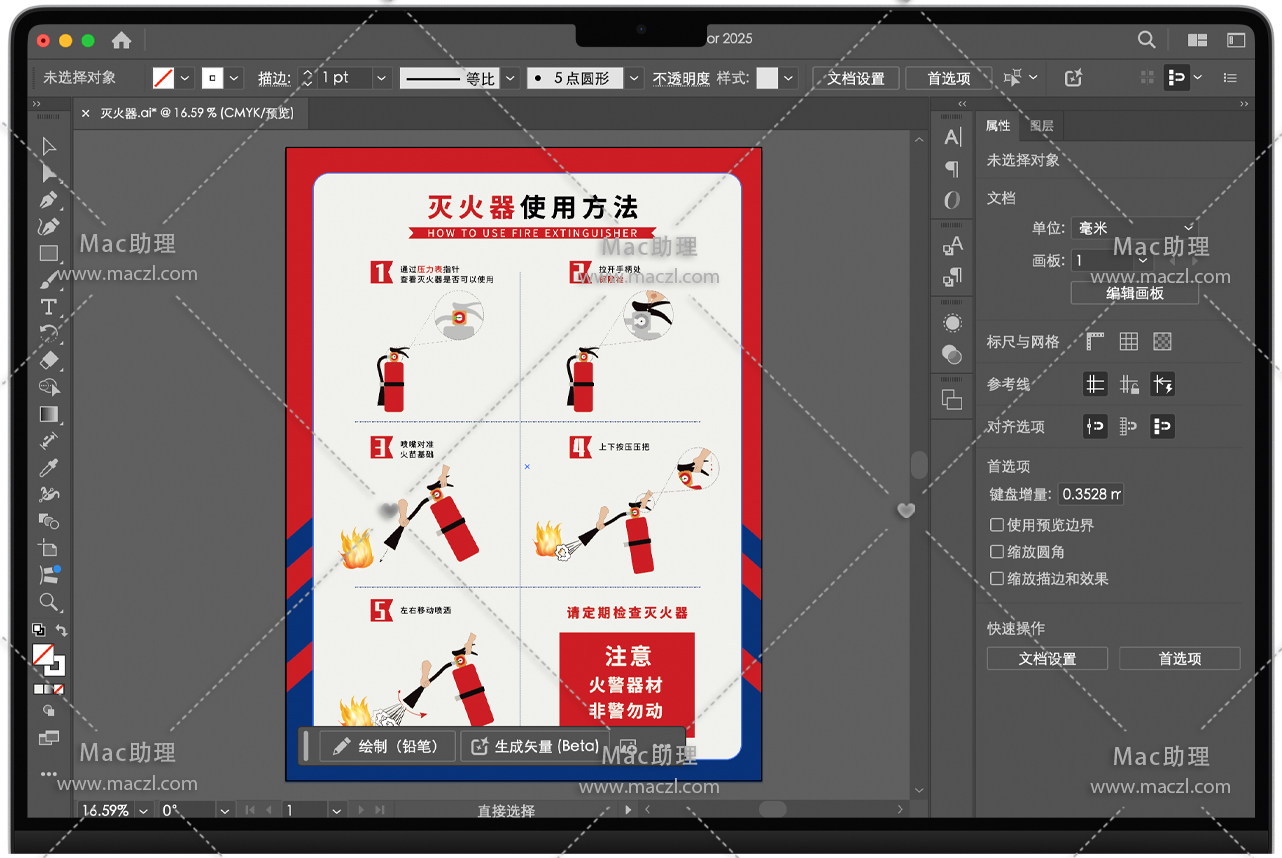Enable 使用预览边界 checkbox
The width and height of the screenshot is (1282, 858).
tap(996, 525)
